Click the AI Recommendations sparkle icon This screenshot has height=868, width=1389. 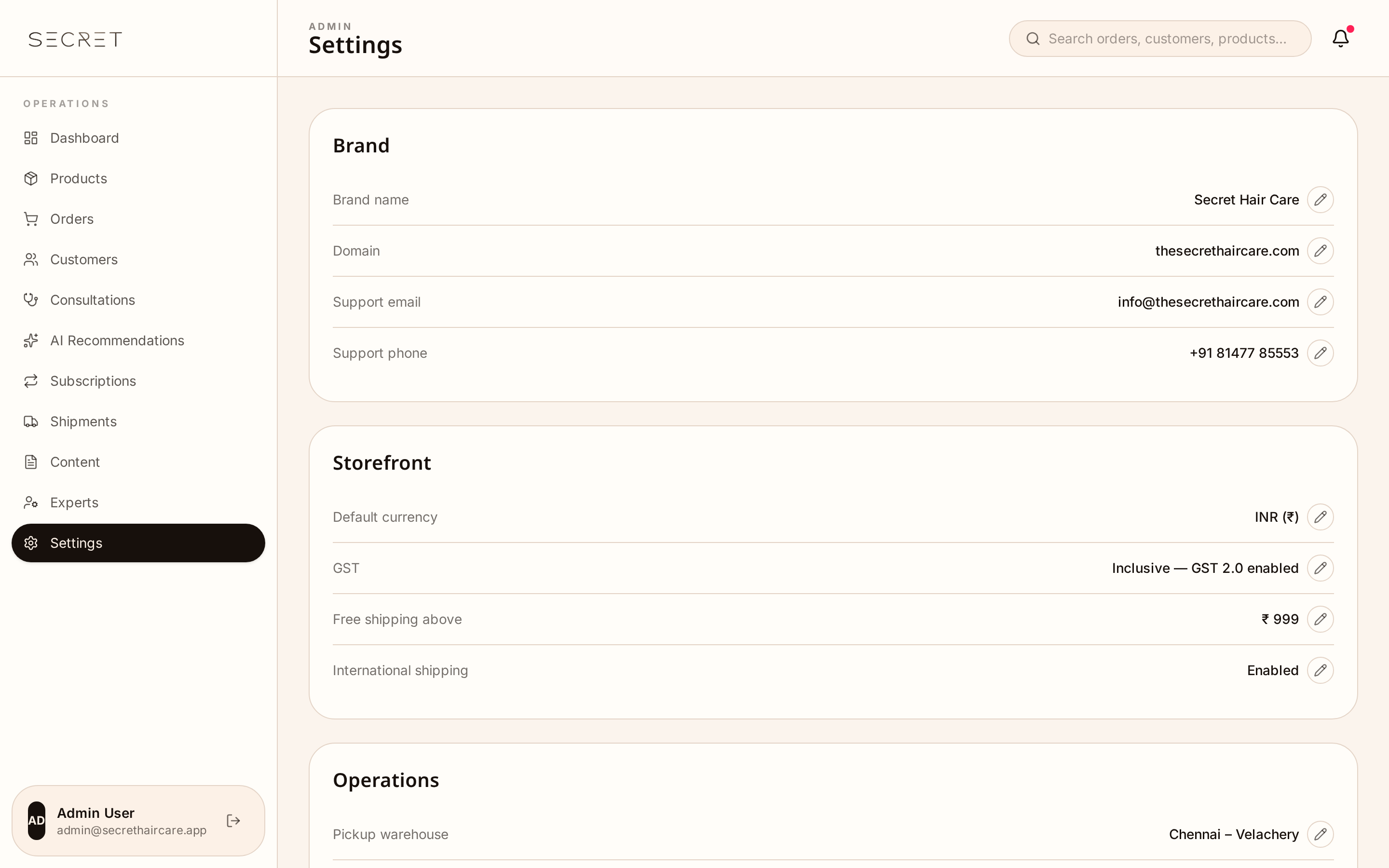click(x=31, y=340)
